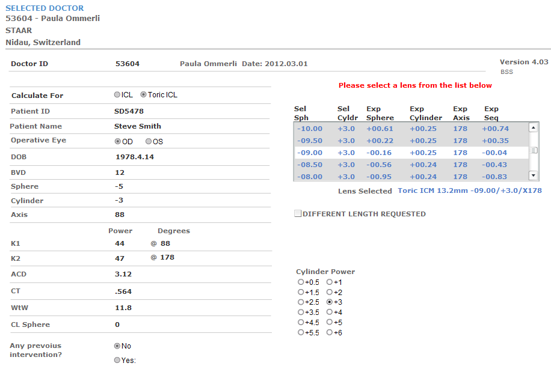
Task: Choose OS as the operative eye
Action: tap(148, 141)
